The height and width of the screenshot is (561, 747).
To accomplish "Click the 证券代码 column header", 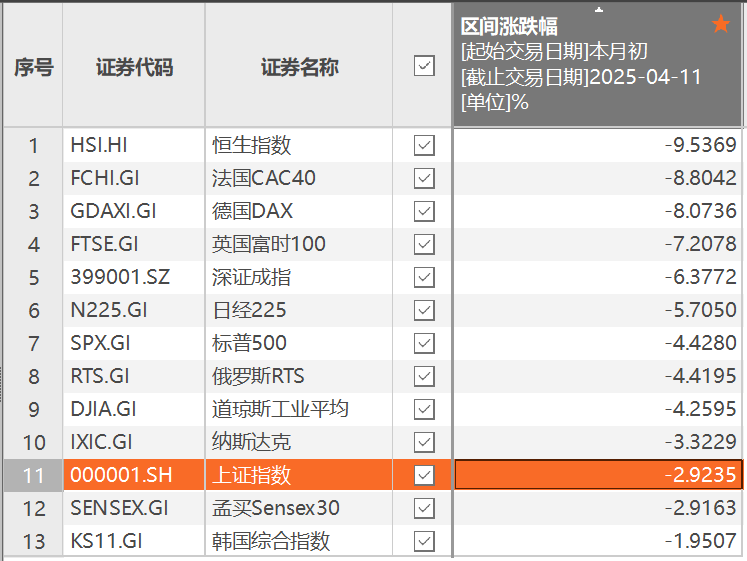I will pyautogui.click(x=134, y=67).
